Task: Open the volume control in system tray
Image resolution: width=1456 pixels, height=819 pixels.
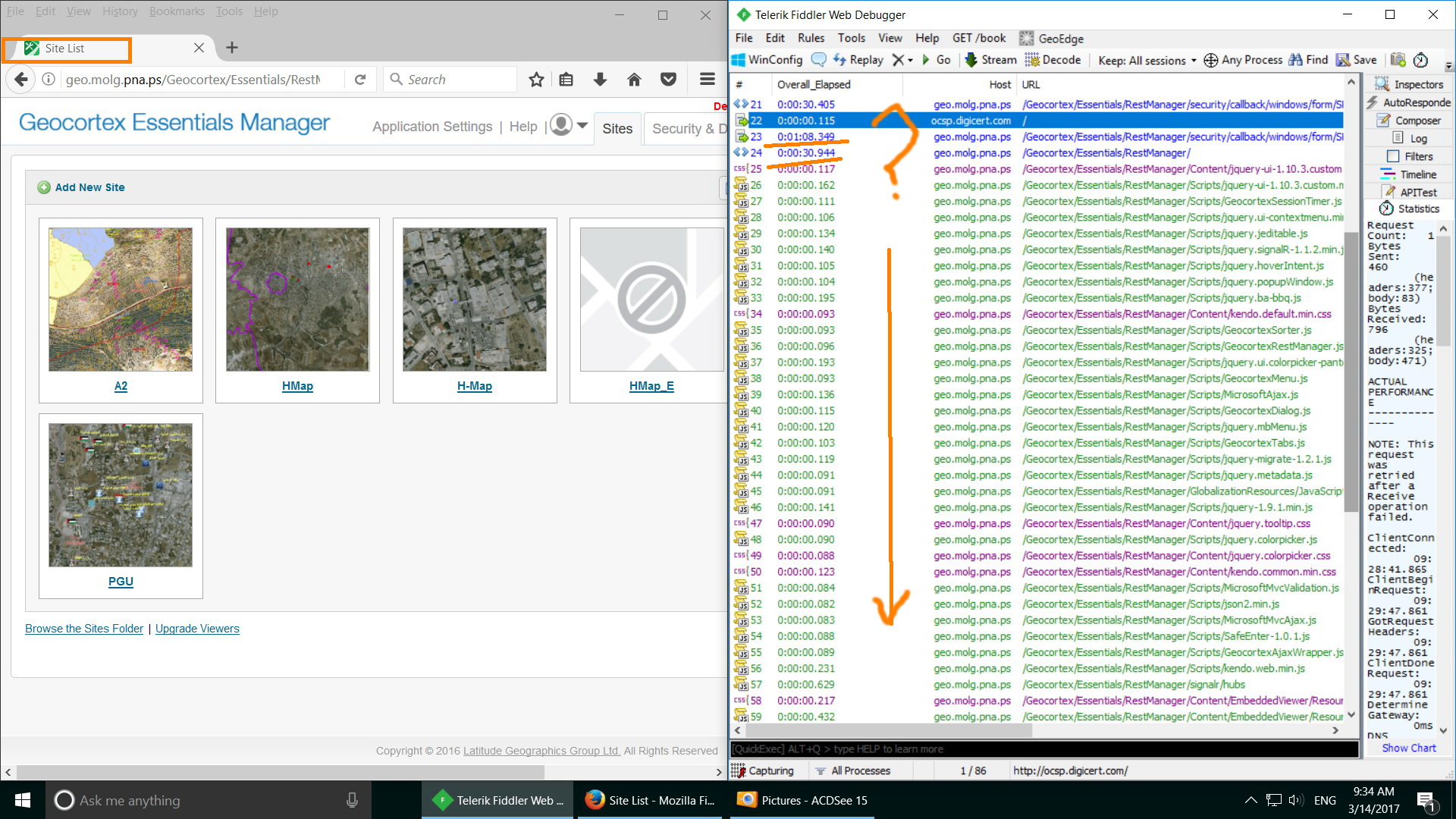Action: (1295, 800)
